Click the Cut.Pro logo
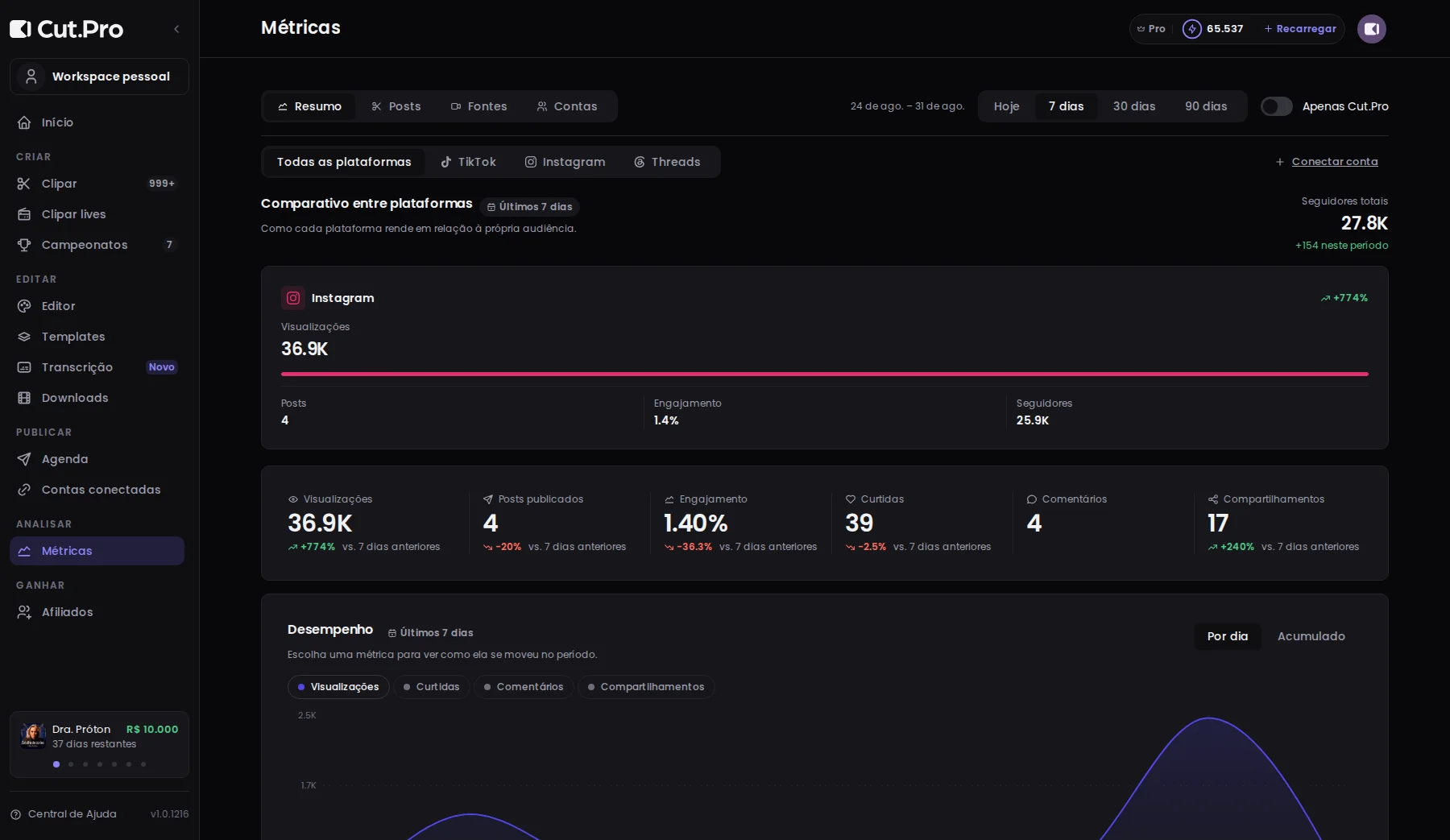 click(67, 29)
